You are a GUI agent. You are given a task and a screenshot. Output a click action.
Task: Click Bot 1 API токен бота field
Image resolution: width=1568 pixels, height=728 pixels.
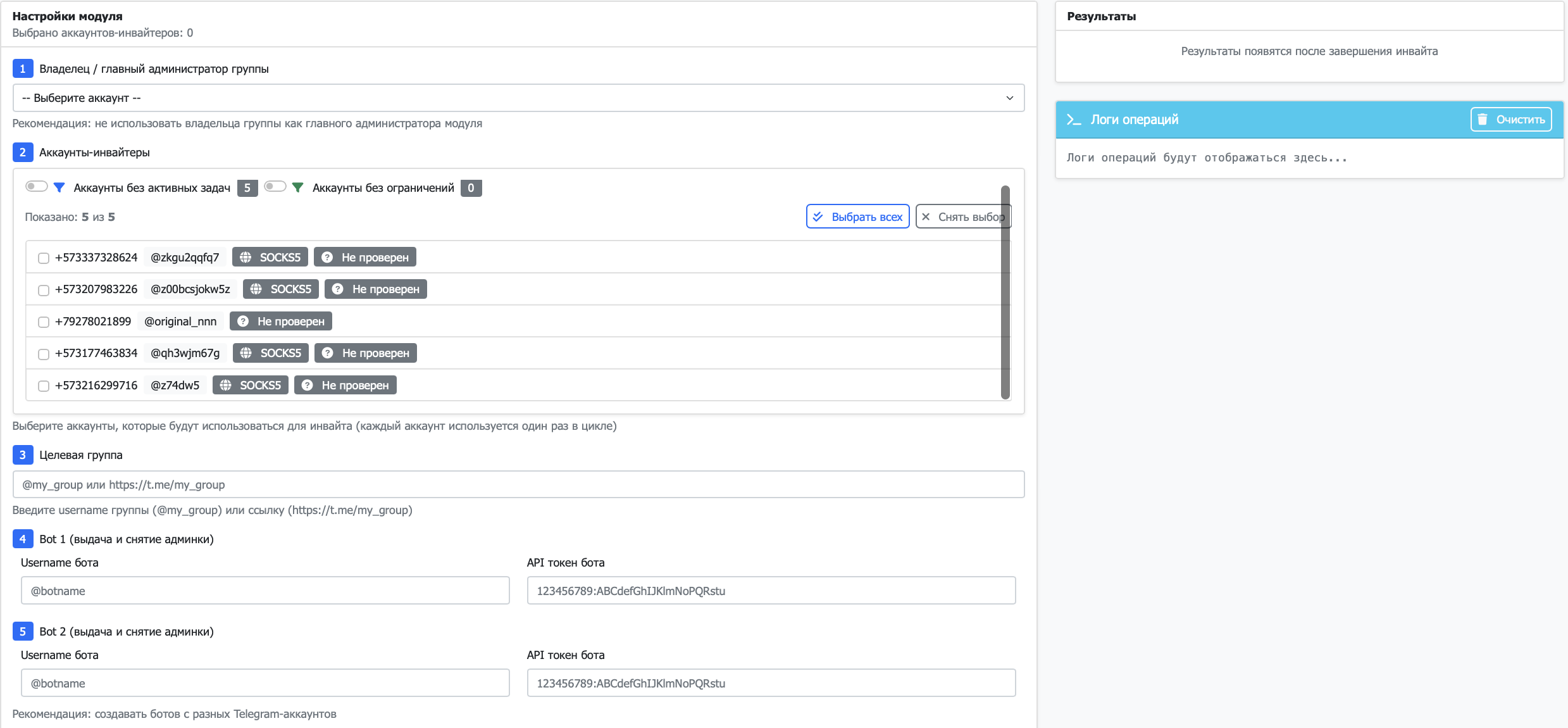click(771, 591)
